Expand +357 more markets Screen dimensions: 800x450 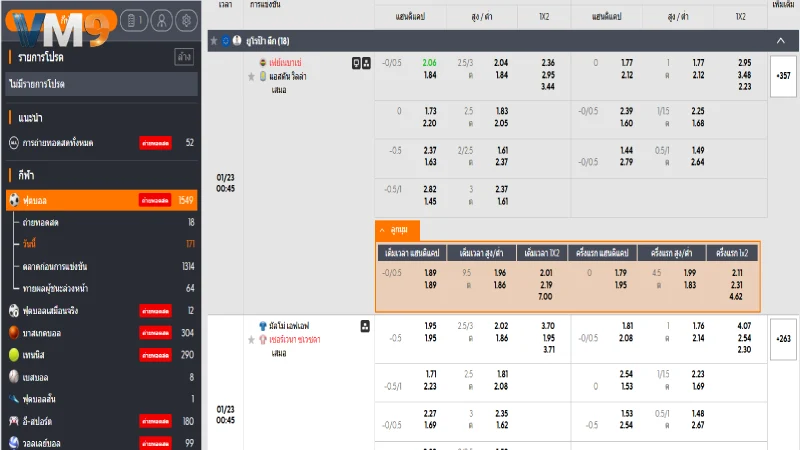coord(783,76)
